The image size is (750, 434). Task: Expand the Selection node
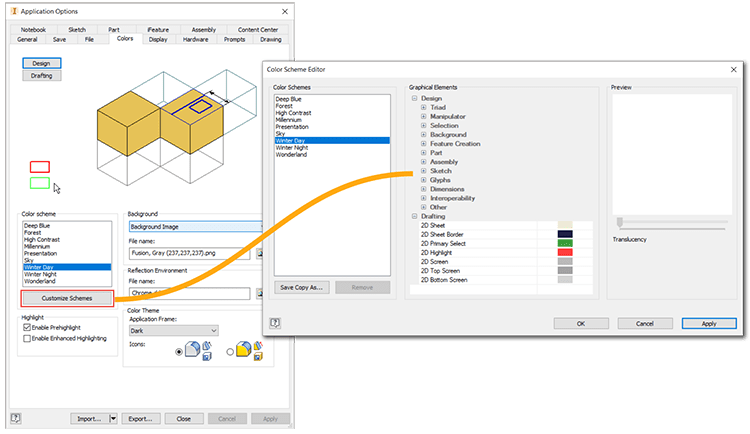423,125
